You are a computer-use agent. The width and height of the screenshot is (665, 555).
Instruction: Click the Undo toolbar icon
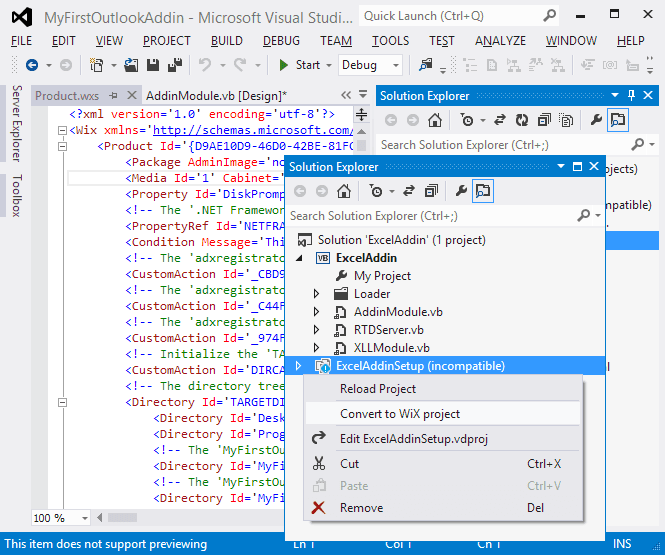tap(205, 65)
